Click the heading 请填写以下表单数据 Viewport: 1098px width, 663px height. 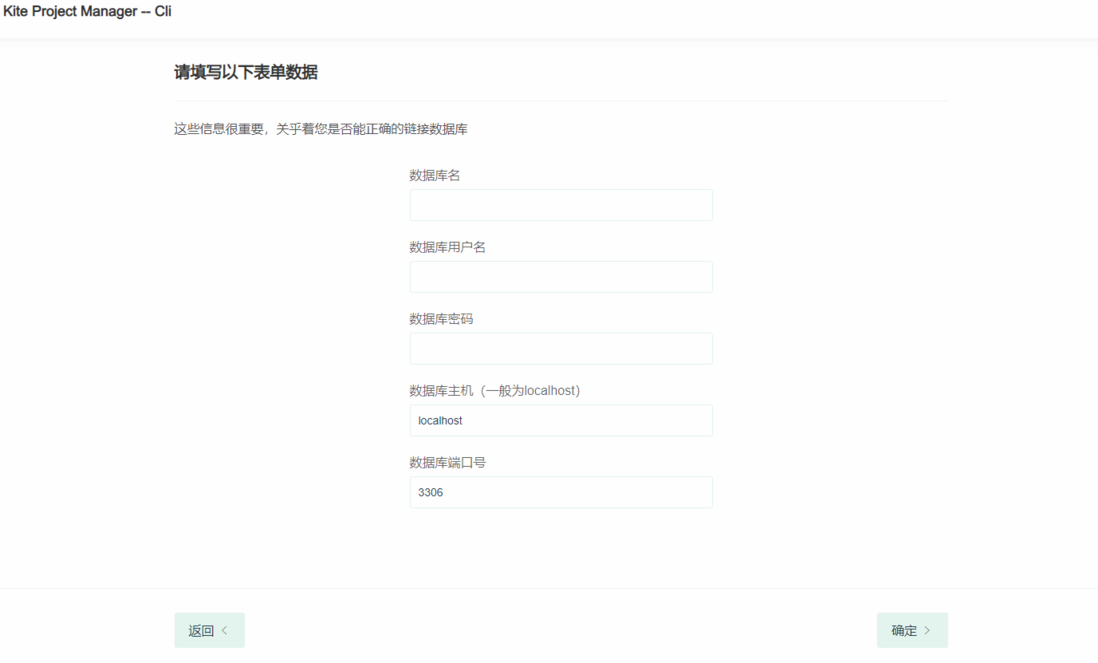(246, 72)
